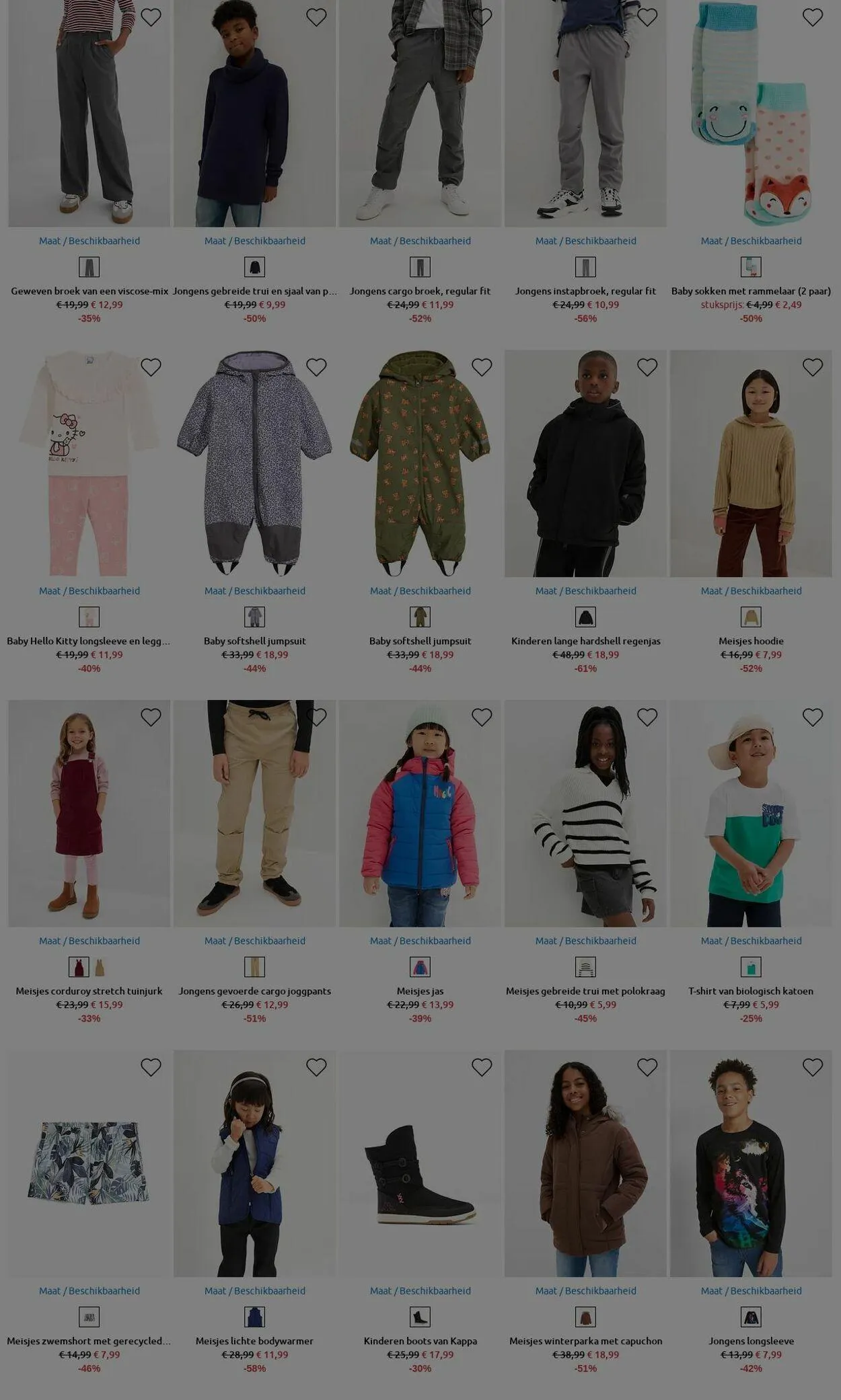Toggle wishlist heart on Meisjes winterparka
The width and height of the screenshot is (841, 1400).
pos(647,1067)
